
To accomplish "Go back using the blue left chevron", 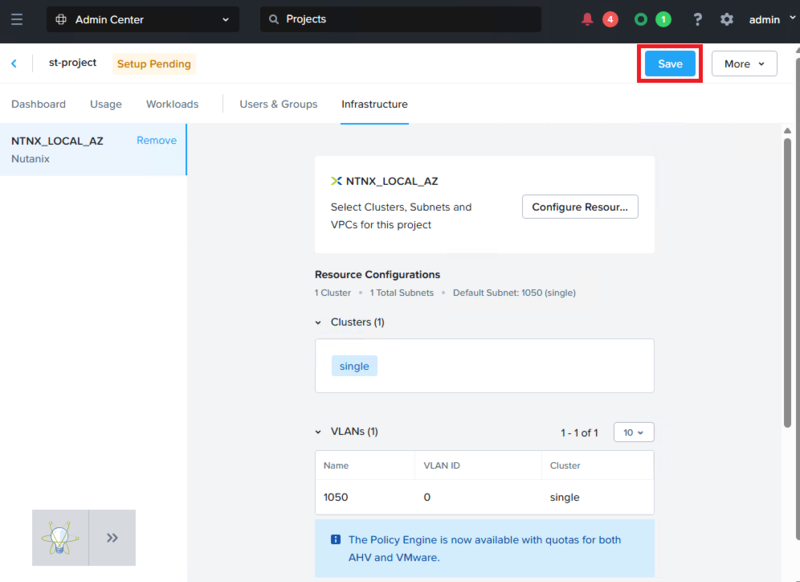I will (x=14, y=63).
